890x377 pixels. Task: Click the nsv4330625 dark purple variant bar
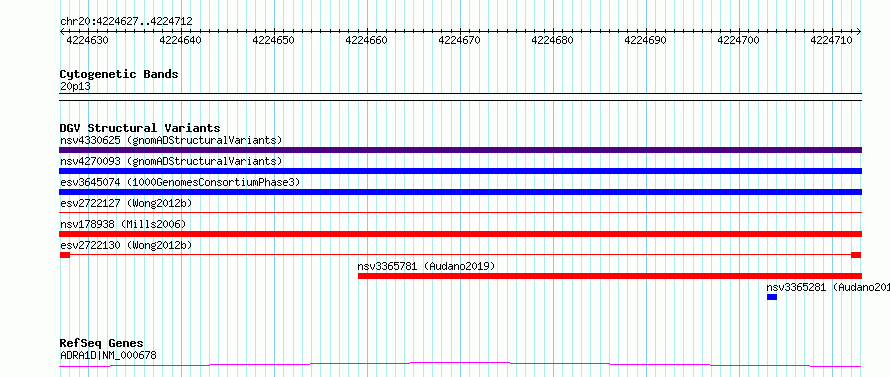(x=460, y=150)
